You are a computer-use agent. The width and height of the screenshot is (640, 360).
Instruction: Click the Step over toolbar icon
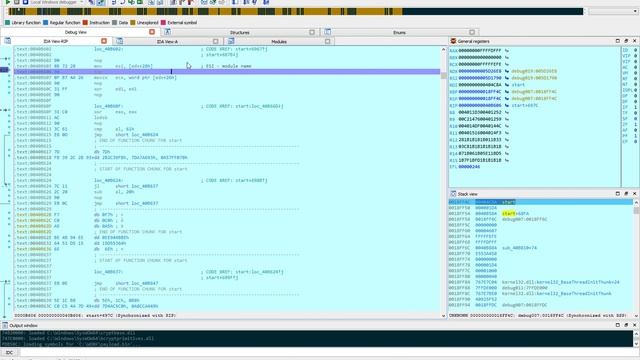(122, 2)
